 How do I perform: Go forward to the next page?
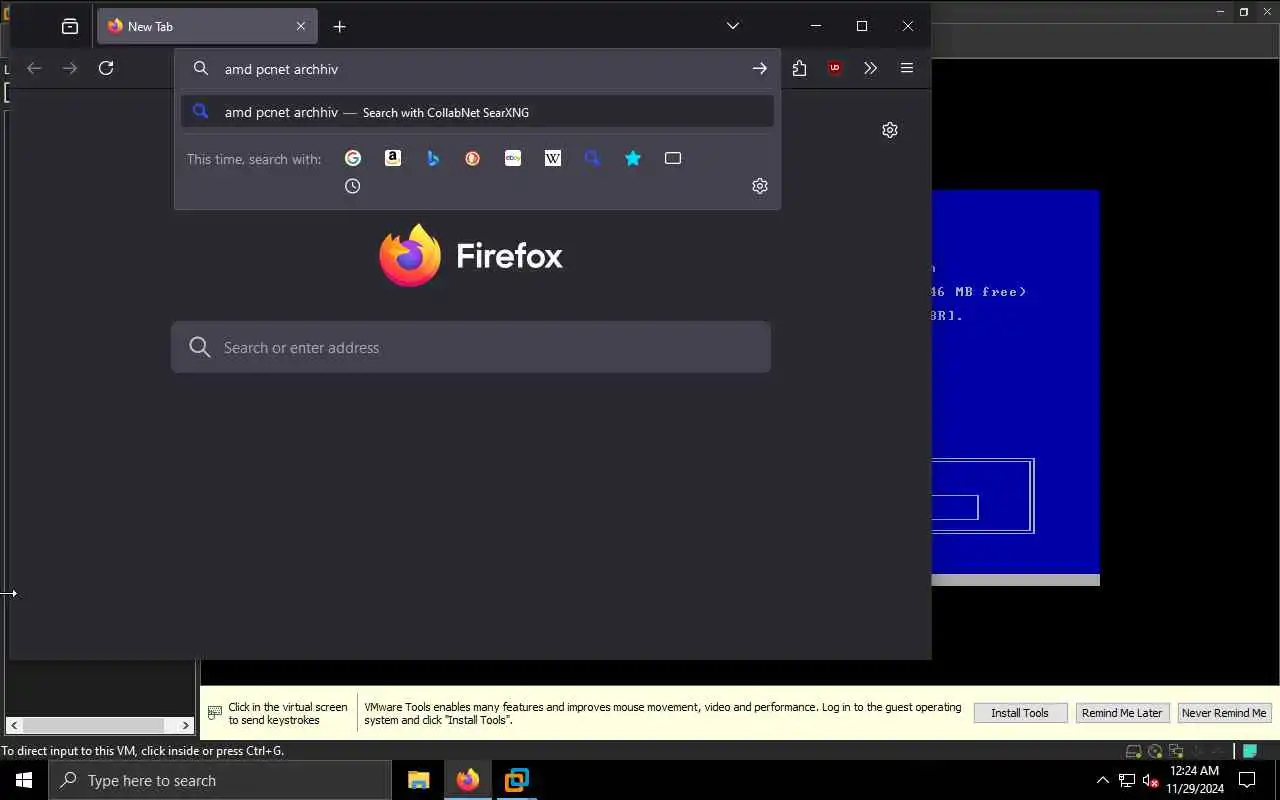tap(70, 68)
